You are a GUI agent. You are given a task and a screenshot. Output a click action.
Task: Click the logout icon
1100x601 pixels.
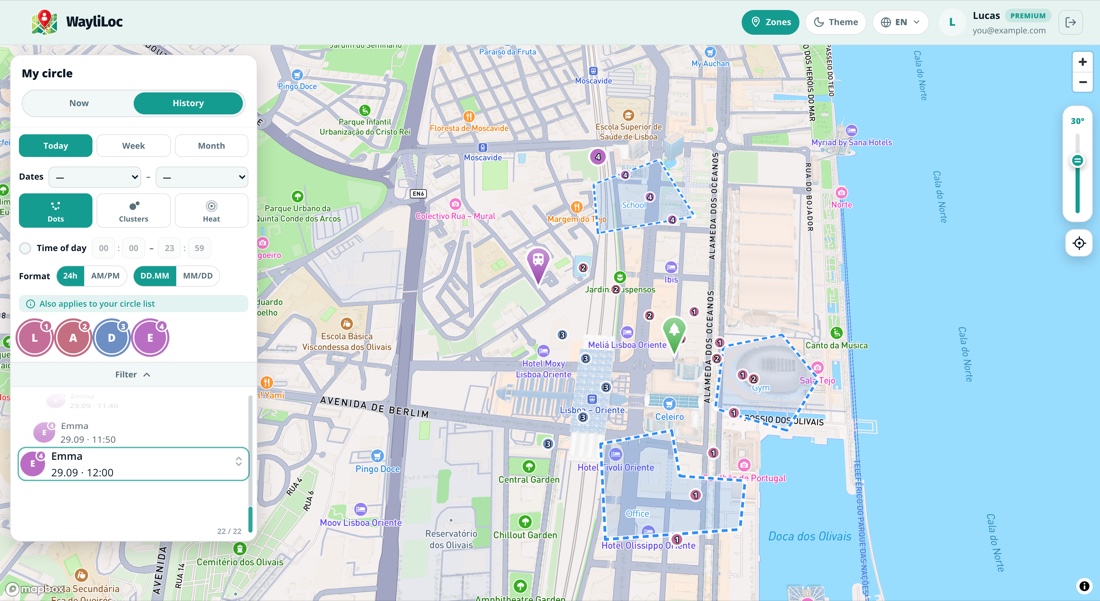(x=1071, y=22)
